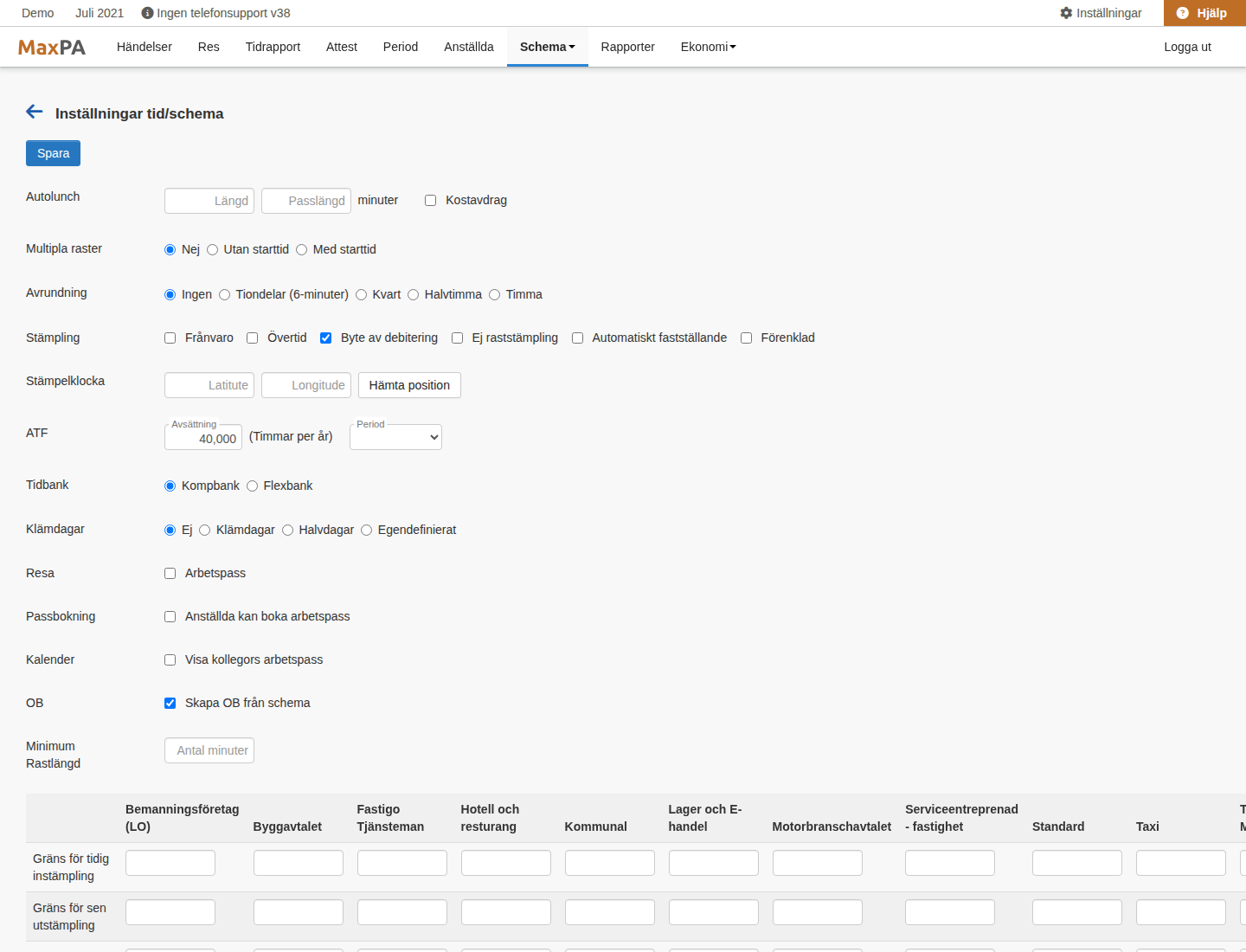Open Inställningar in the top bar
The width and height of the screenshot is (1246, 952).
pyautogui.click(x=1101, y=13)
